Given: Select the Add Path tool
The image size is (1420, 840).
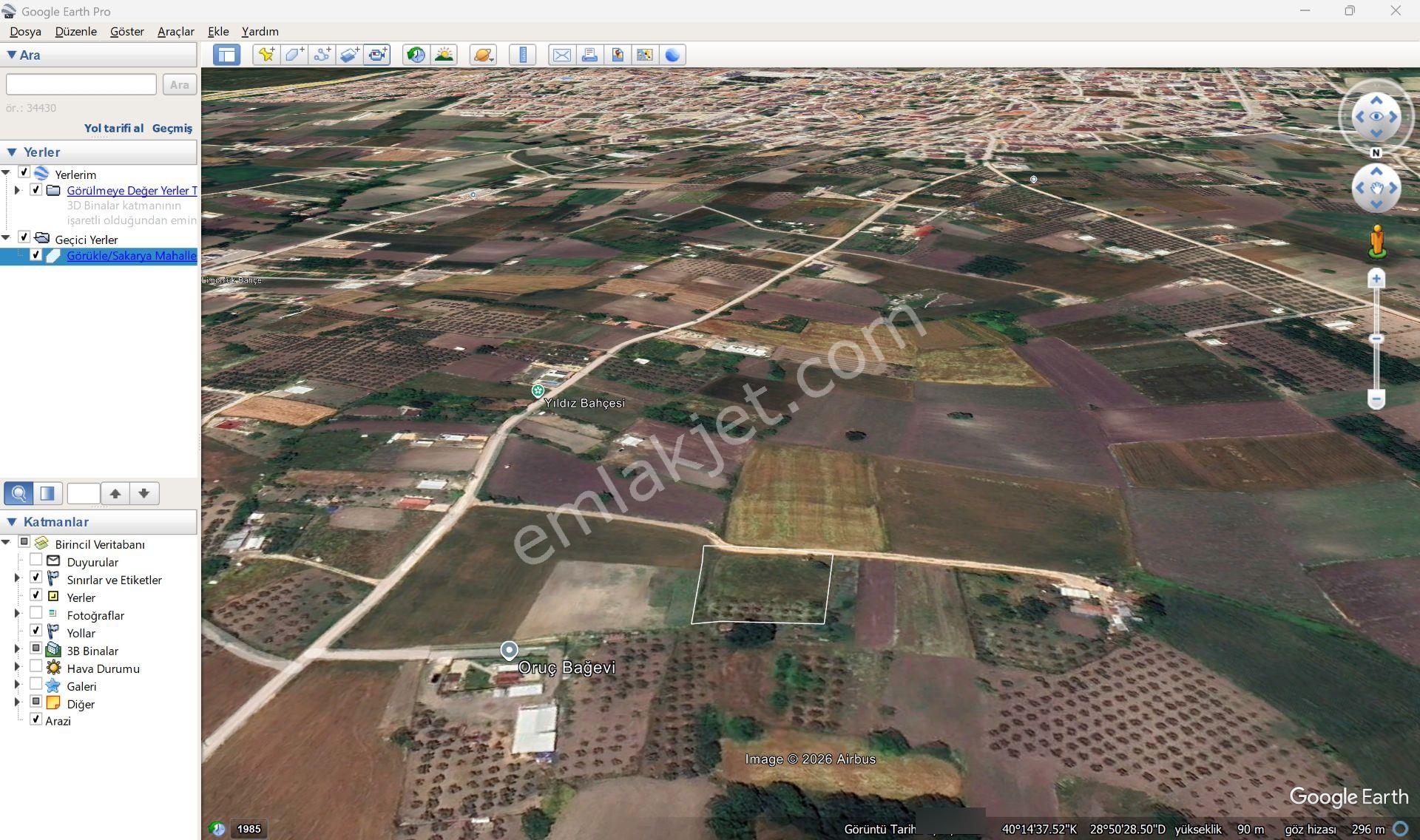Looking at the screenshot, I should [322, 55].
